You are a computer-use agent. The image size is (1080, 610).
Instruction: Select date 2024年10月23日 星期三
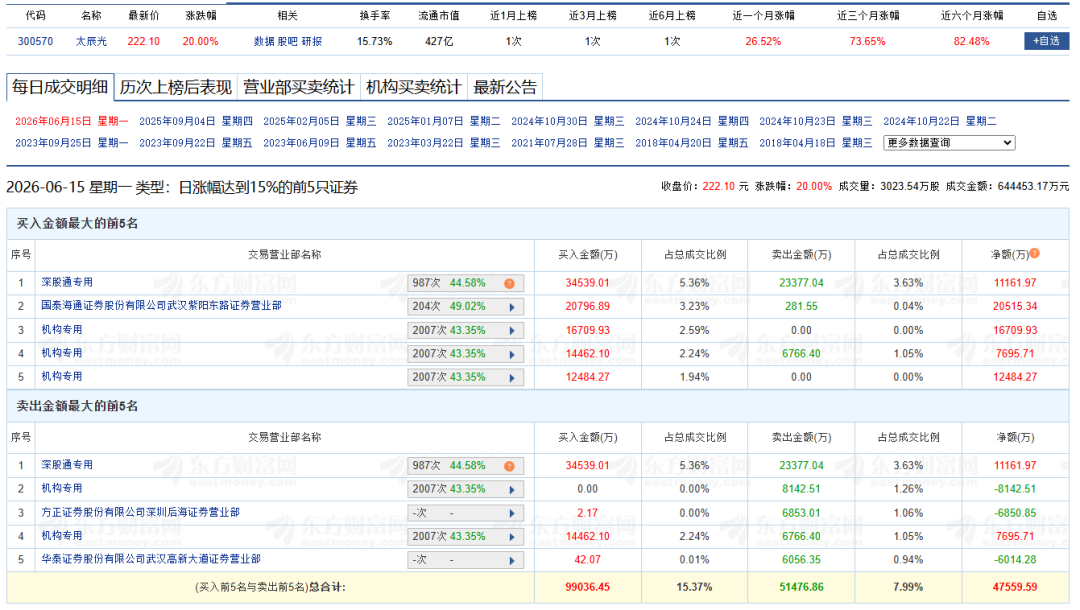click(x=816, y=121)
